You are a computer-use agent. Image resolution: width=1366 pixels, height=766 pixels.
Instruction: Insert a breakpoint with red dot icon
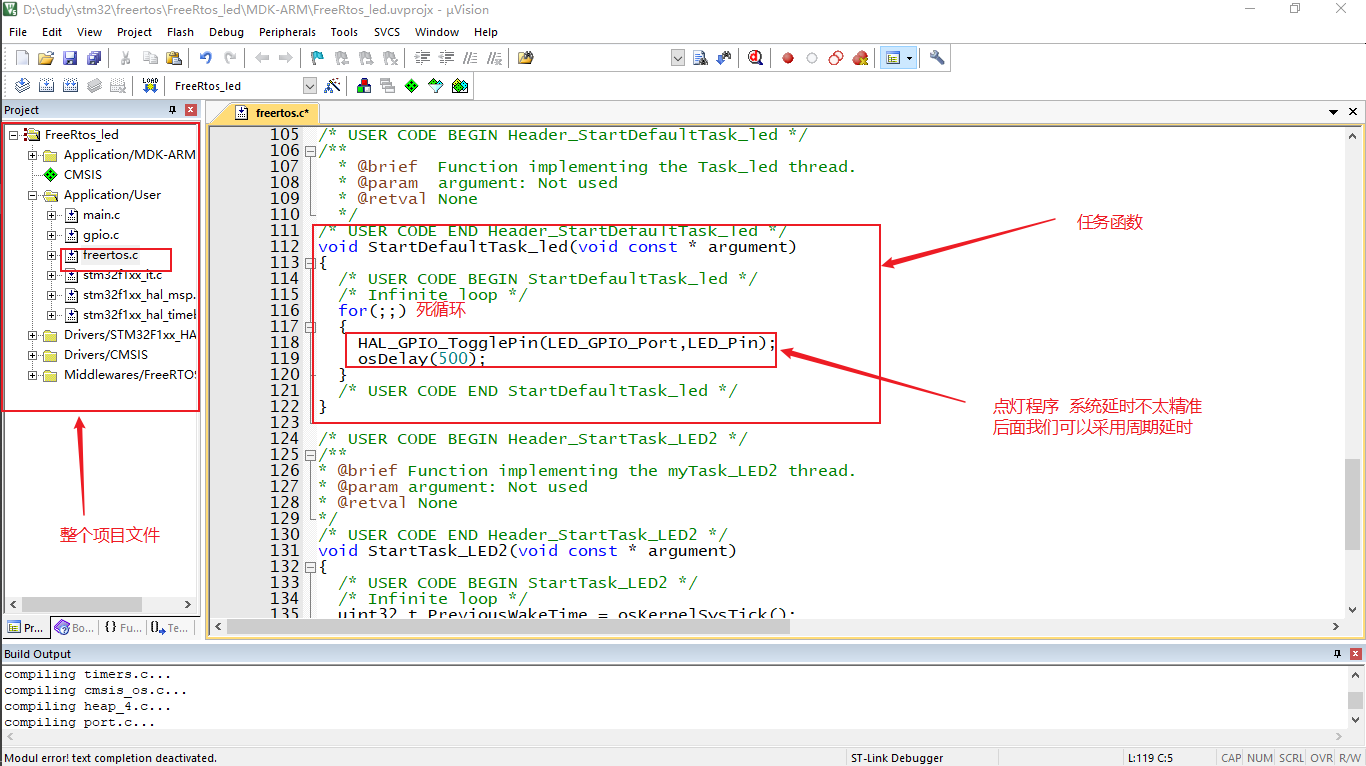click(788, 58)
